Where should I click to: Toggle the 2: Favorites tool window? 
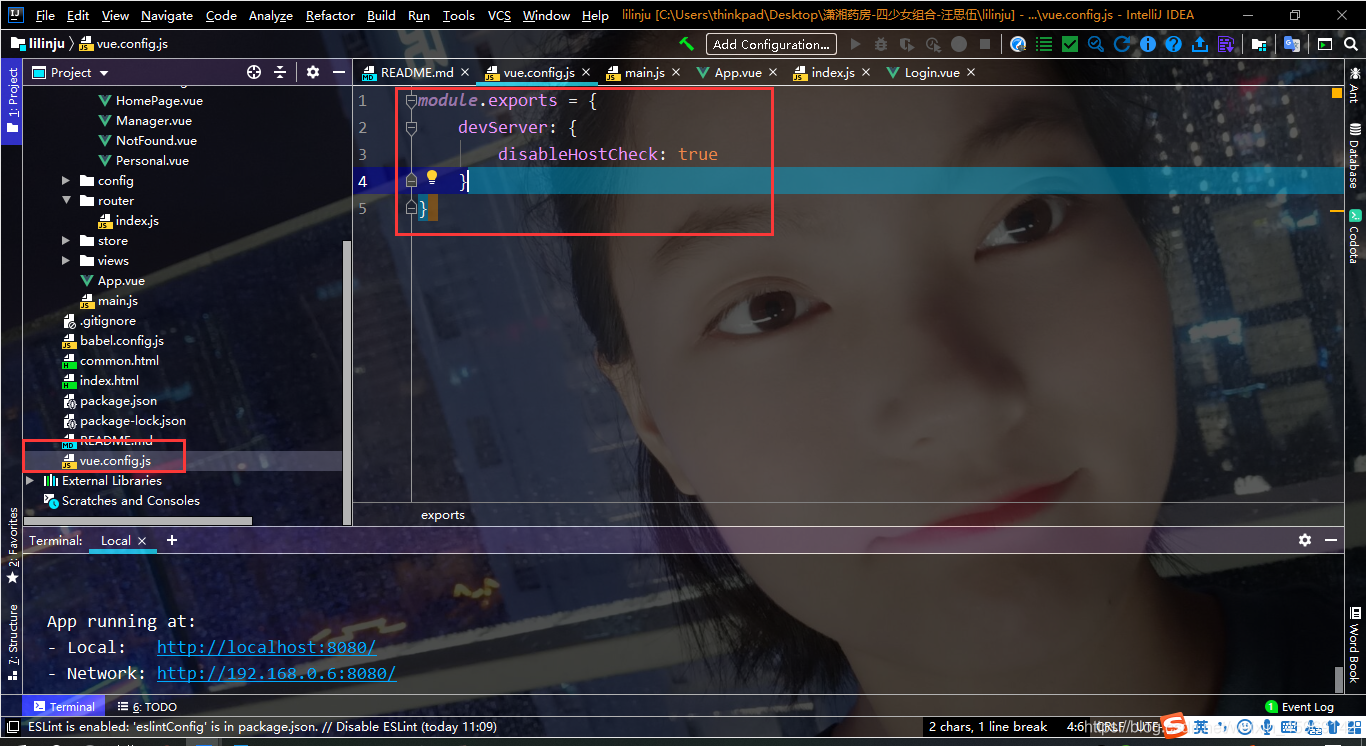click(x=12, y=546)
